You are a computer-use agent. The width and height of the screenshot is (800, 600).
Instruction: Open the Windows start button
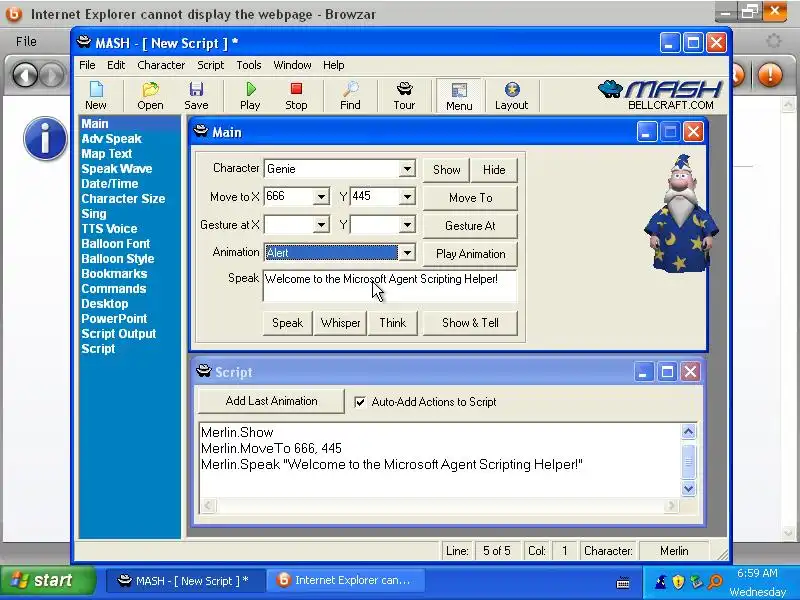pos(47,581)
